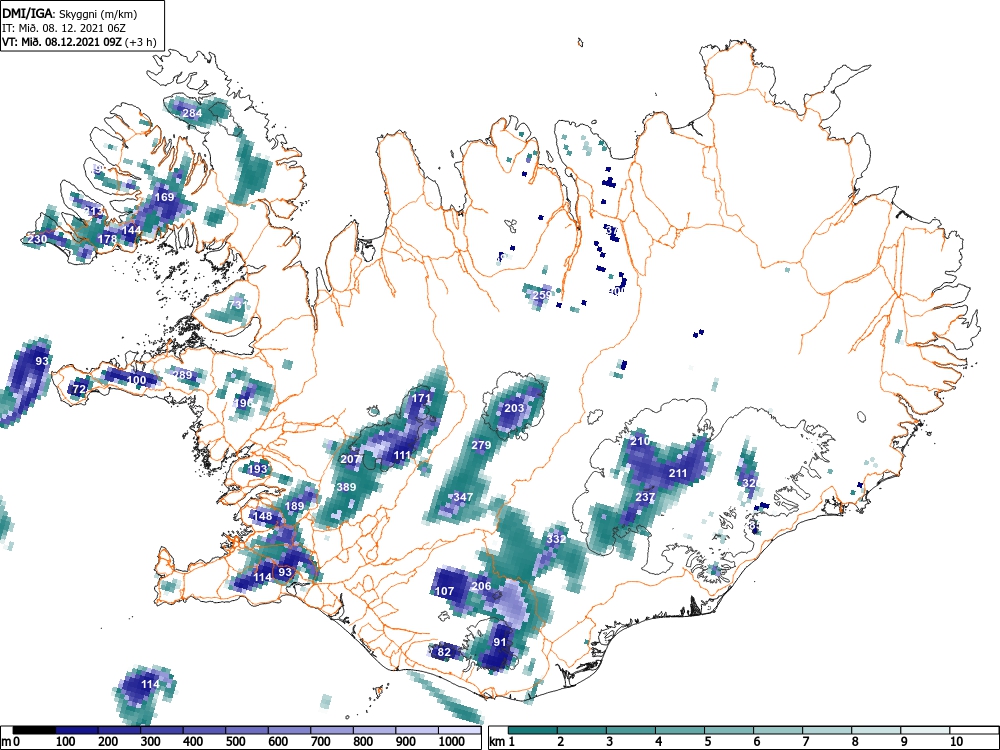The width and height of the screenshot is (1000, 750).
Task: Pick the map value 178
Action: [107, 239]
